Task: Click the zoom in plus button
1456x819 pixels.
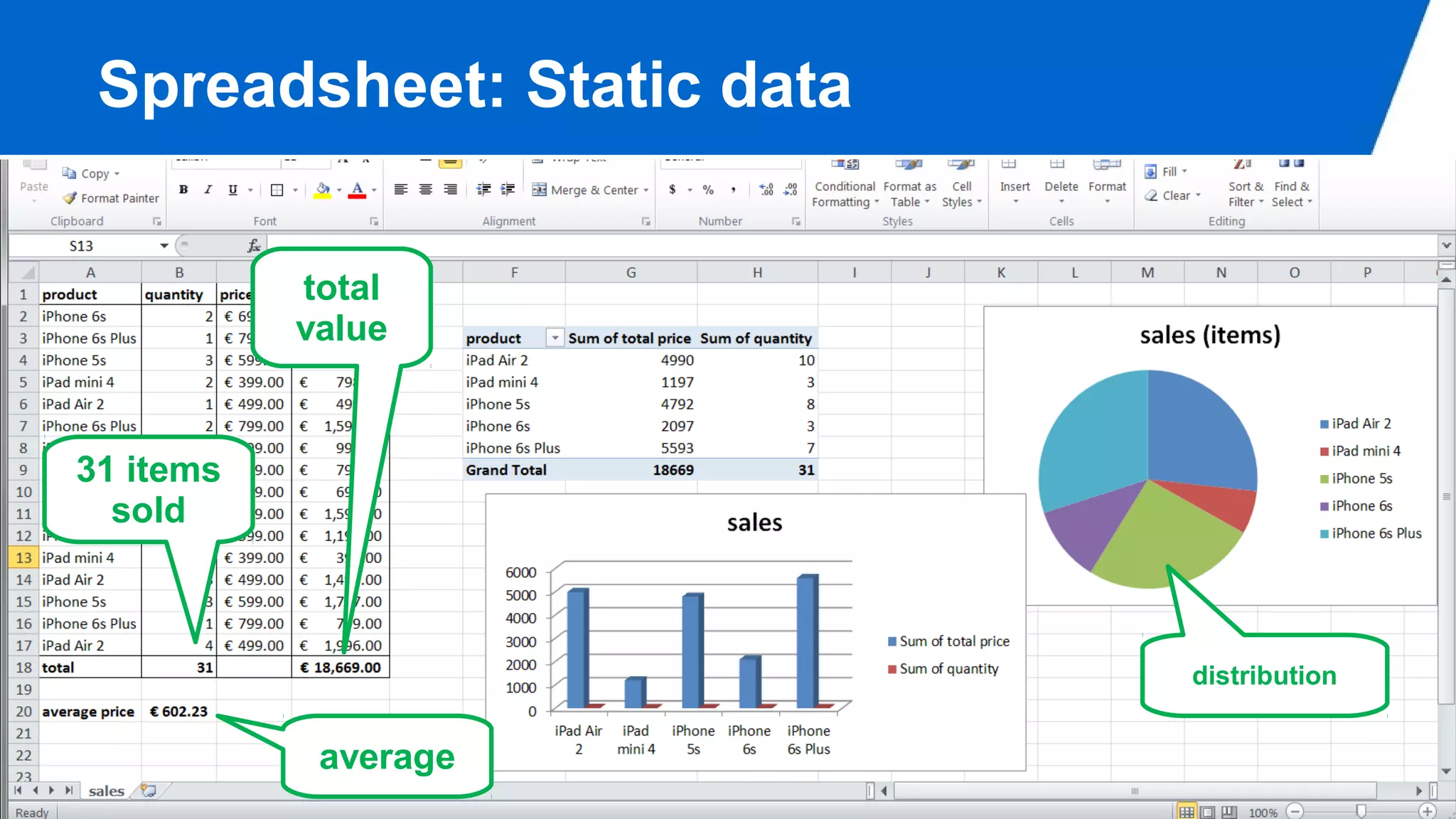Action: (1427, 811)
